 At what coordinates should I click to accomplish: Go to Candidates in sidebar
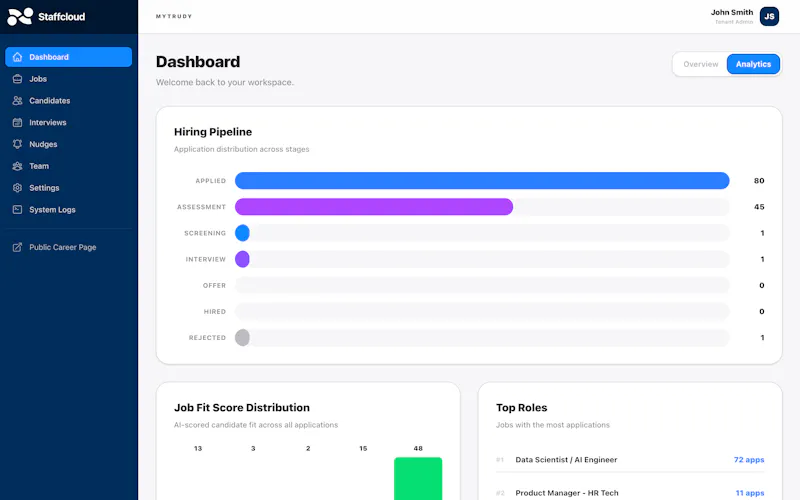tap(68, 101)
